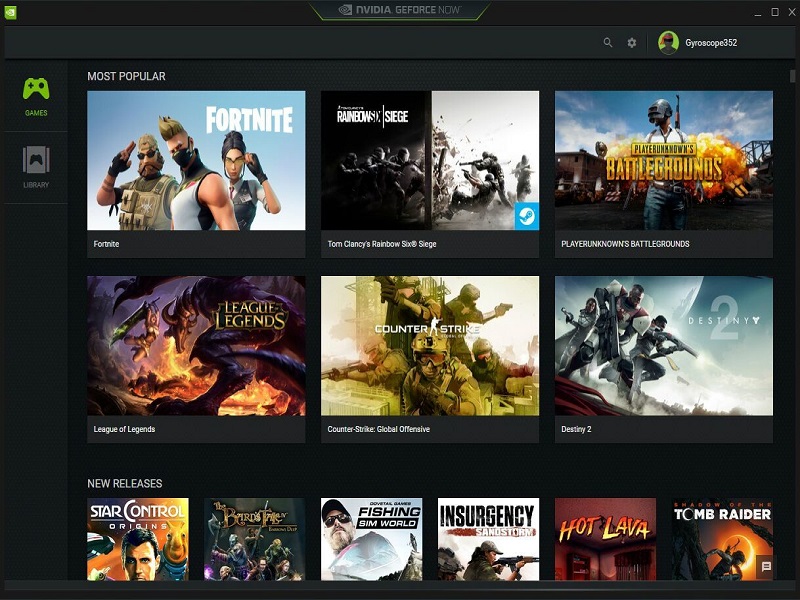Launch Counter-Strike: Global Offensive tile
The image size is (800, 600).
tap(430, 359)
